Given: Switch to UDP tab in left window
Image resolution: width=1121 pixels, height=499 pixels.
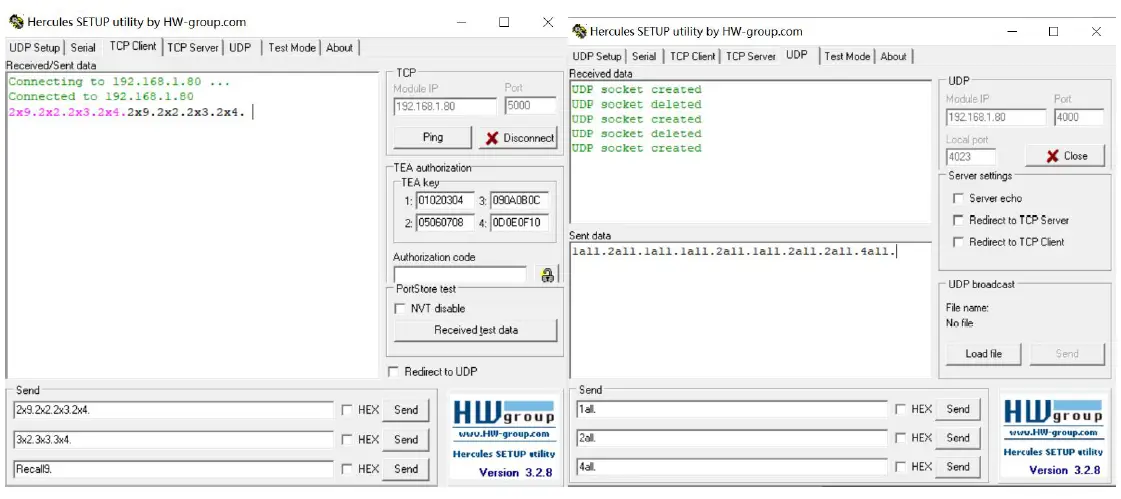Looking at the screenshot, I should [x=240, y=48].
